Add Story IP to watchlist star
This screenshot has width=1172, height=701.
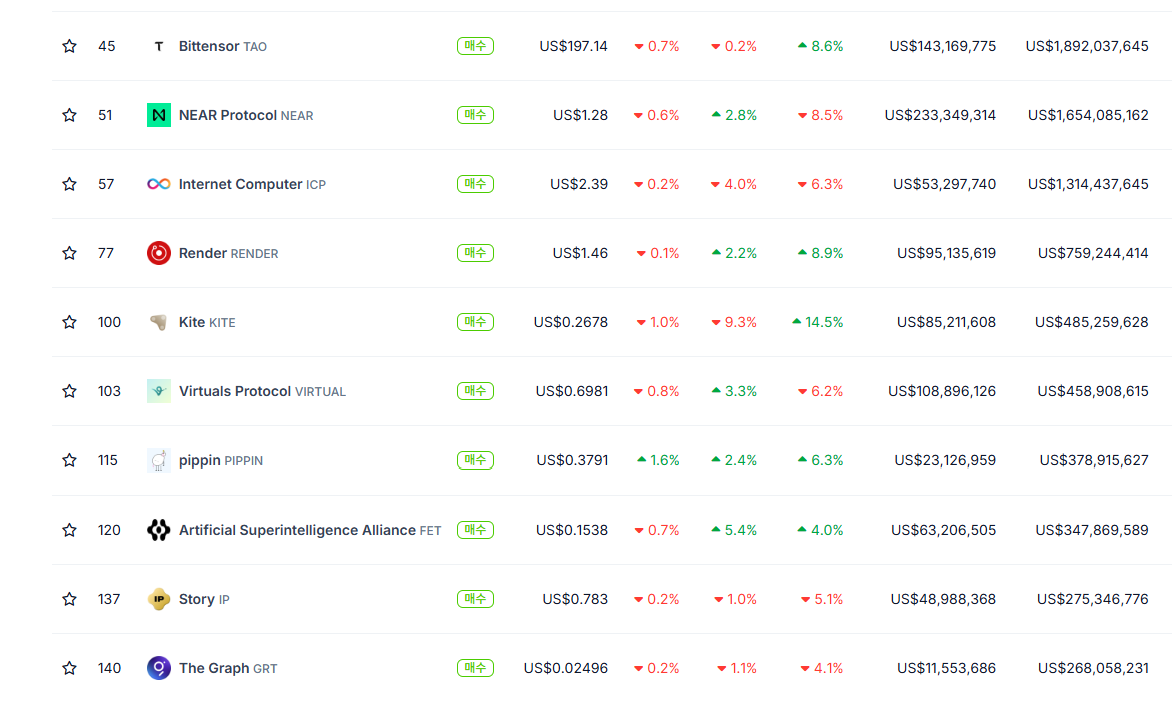click(69, 599)
